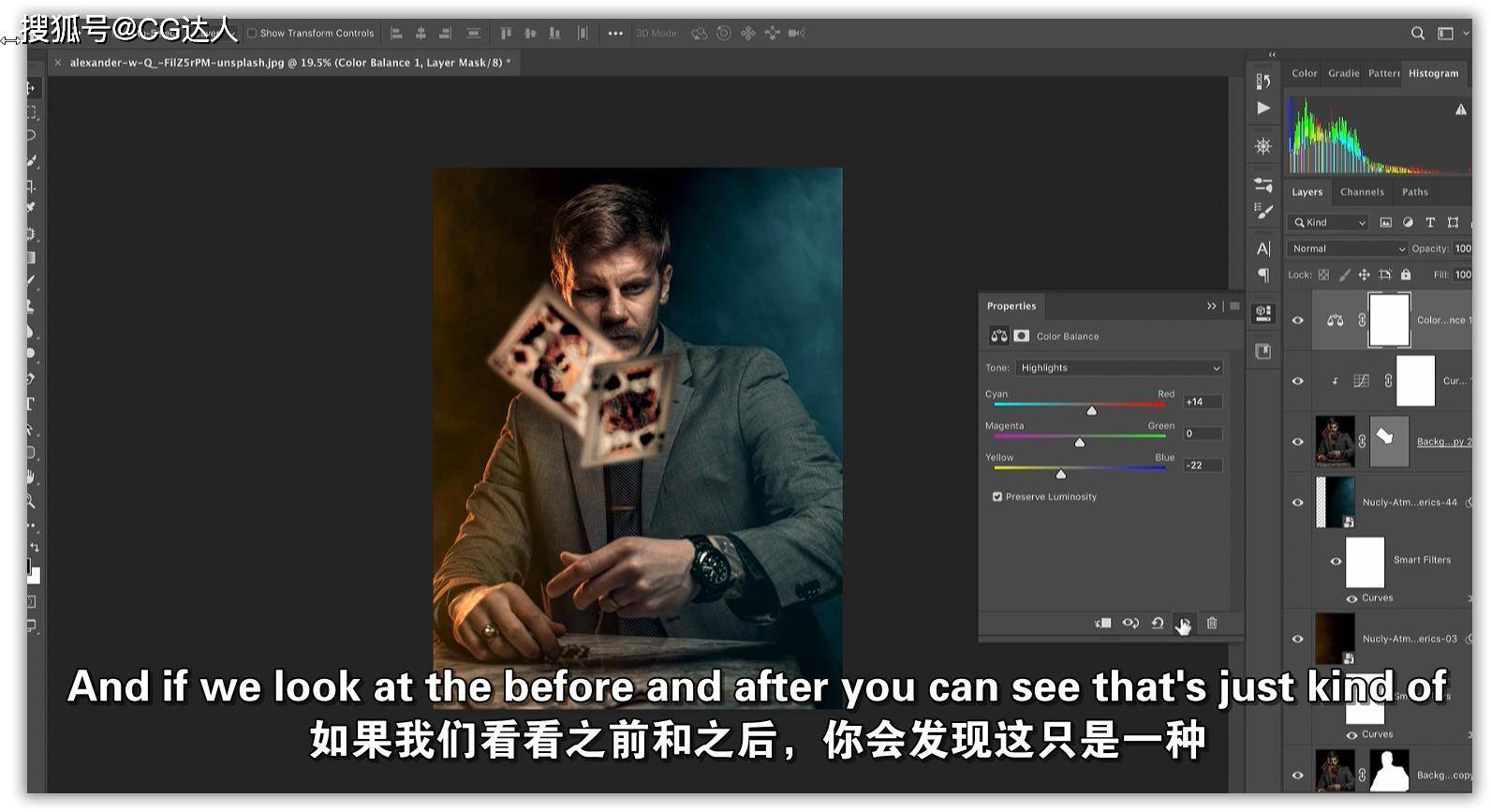Open the Tone Highlights dropdown
This screenshot has width=1491, height=812.
[1119, 368]
